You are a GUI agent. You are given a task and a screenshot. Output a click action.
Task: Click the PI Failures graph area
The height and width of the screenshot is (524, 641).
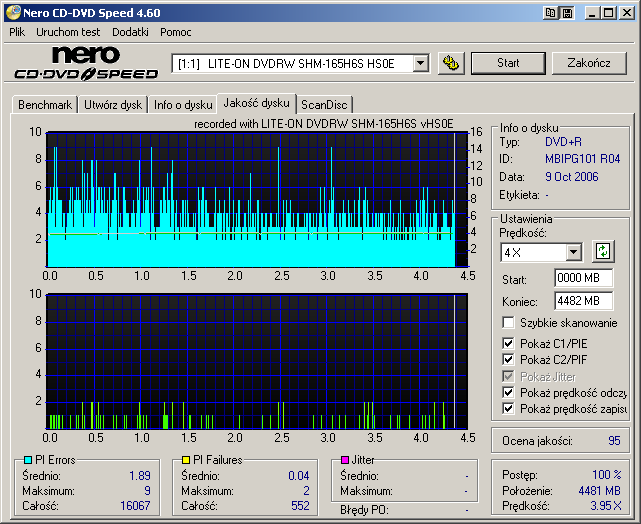(257, 361)
